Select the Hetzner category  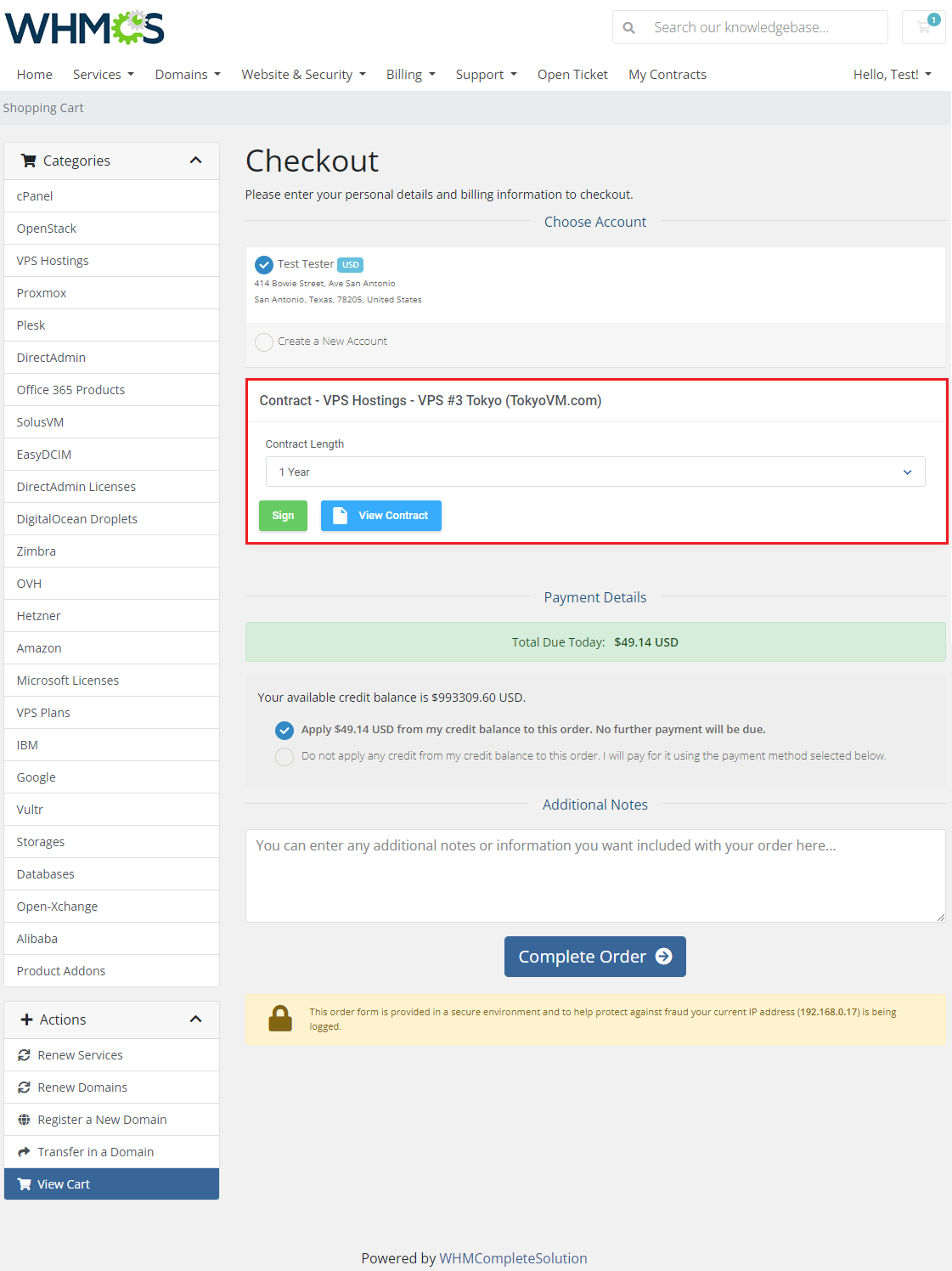tap(111, 616)
